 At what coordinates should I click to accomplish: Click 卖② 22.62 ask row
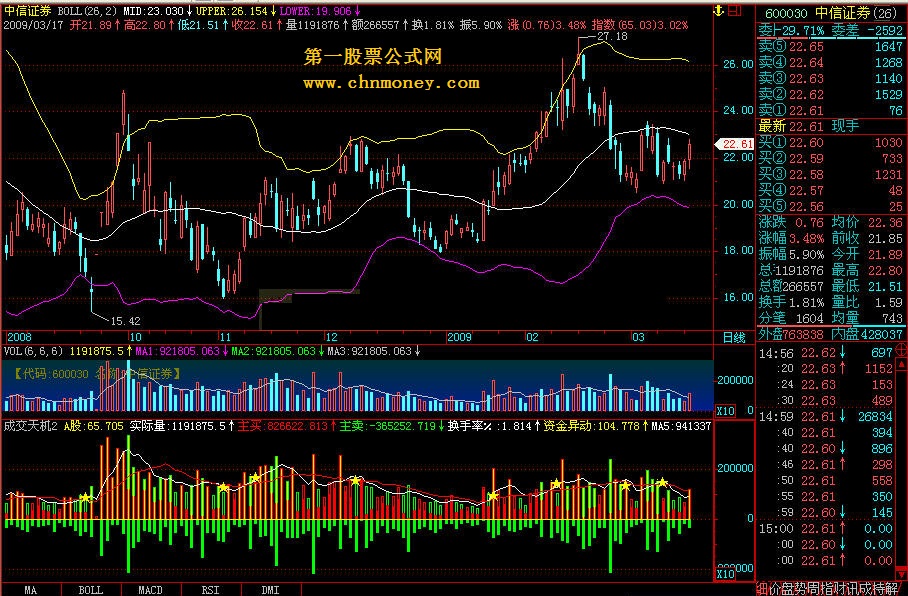click(831, 94)
